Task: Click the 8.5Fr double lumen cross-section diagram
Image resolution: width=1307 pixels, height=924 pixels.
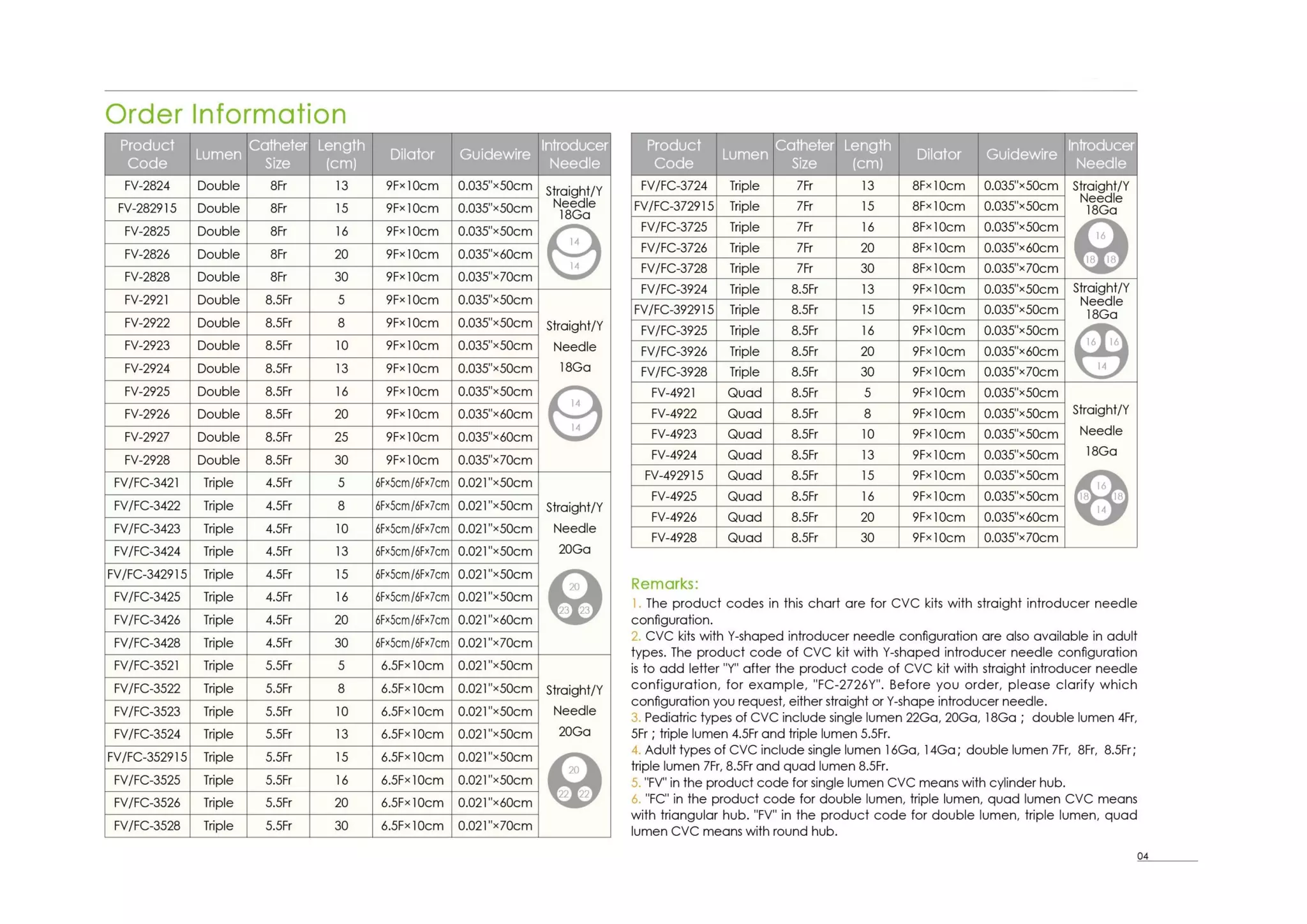Action: click(x=574, y=414)
